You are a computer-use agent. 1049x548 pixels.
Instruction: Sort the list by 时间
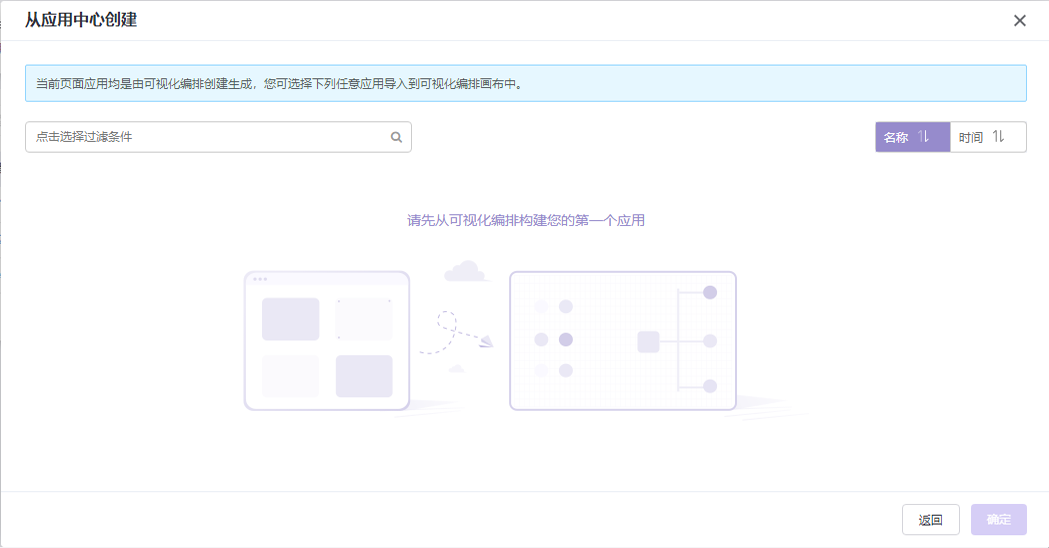[x=971, y=138]
